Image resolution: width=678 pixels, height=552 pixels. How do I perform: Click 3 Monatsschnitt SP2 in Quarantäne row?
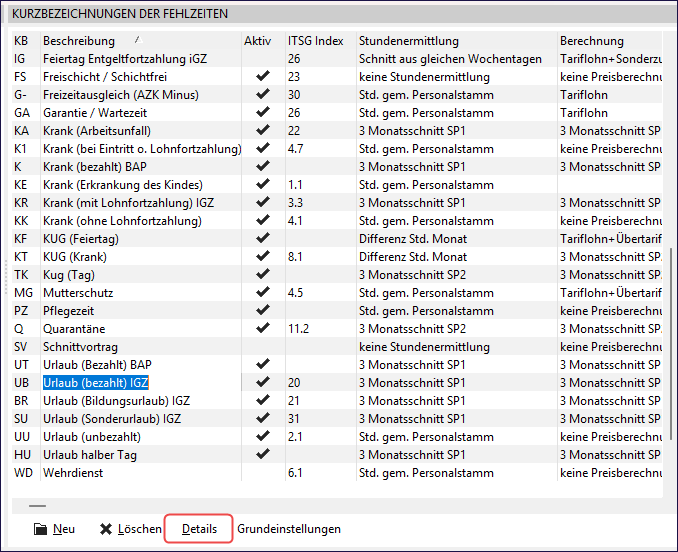413,329
